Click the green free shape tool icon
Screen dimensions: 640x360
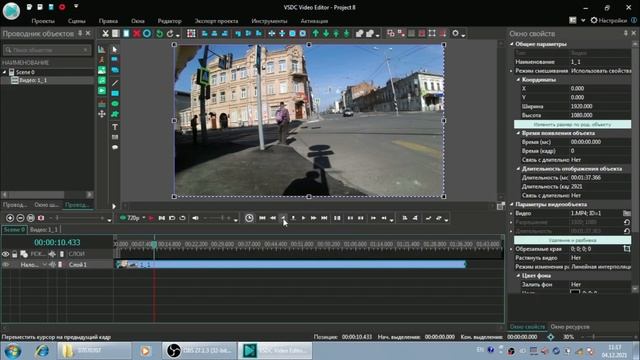115,114
